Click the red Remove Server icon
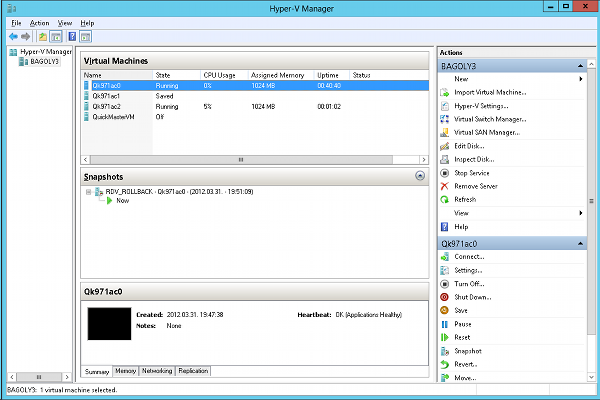The width and height of the screenshot is (600, 400). (x=445, y=186)
